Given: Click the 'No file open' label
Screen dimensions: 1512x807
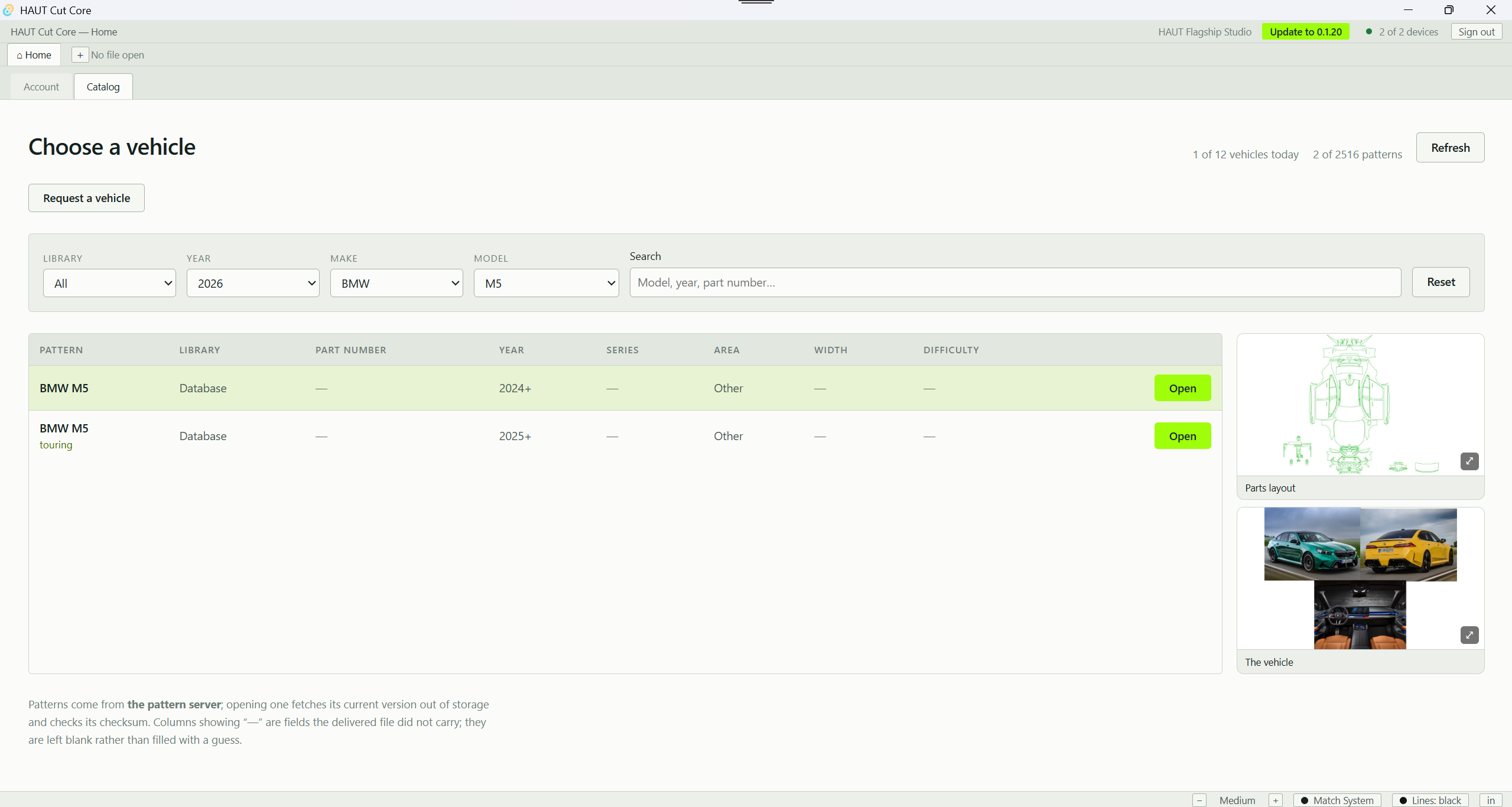Looking at the screenshot, I should [x=117, y=55].
